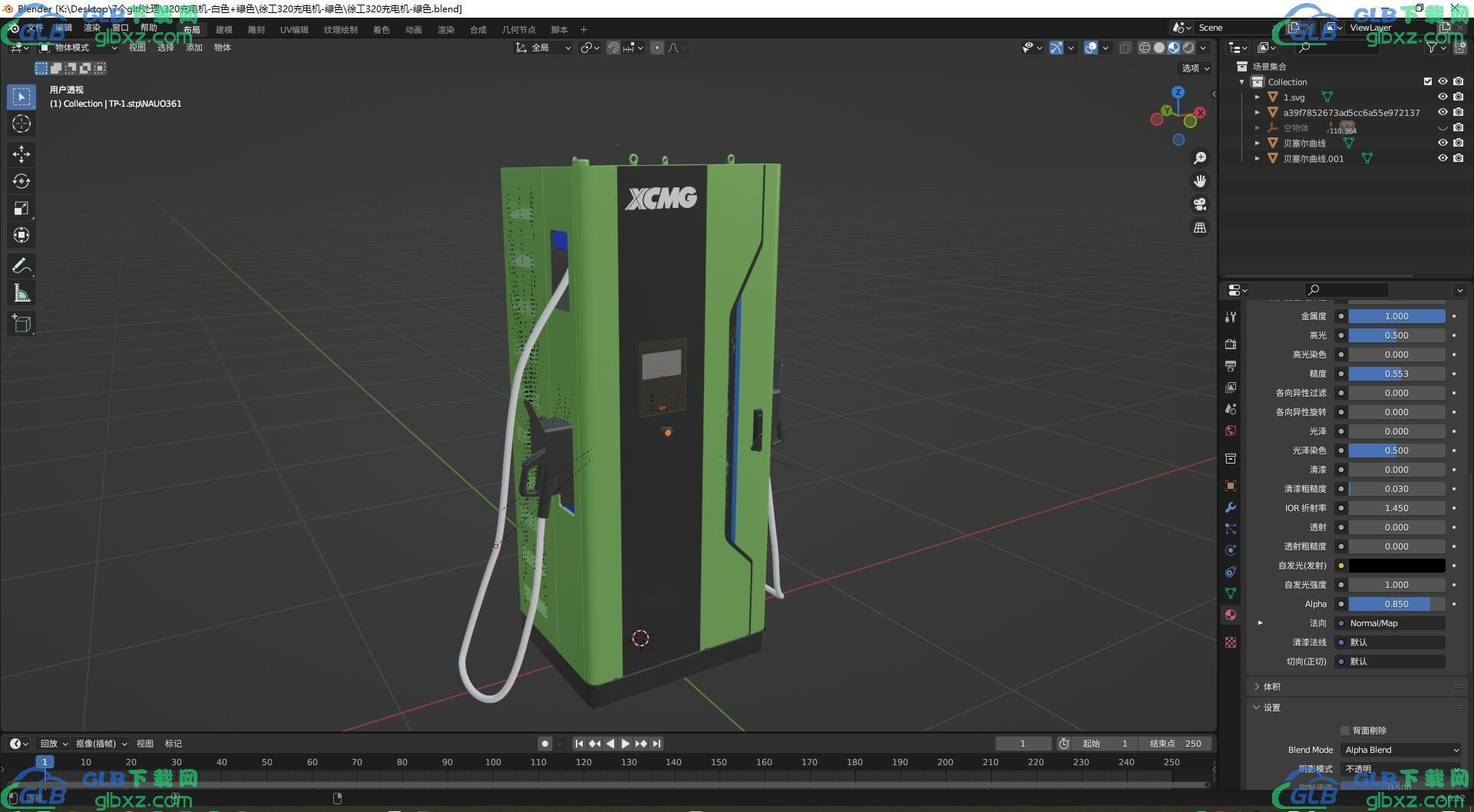
Task: Click the play animation button
Action: (626, 744)
